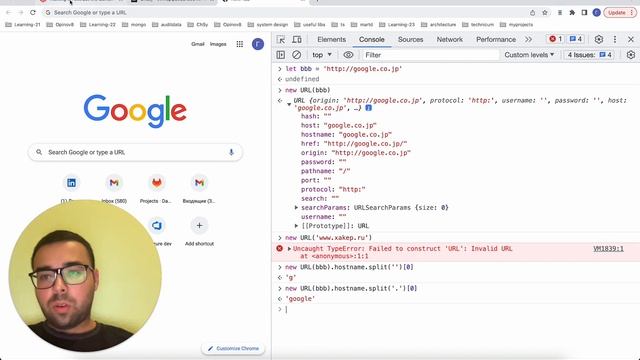
Task: Click the red error count badge
Action: point(556,39)
